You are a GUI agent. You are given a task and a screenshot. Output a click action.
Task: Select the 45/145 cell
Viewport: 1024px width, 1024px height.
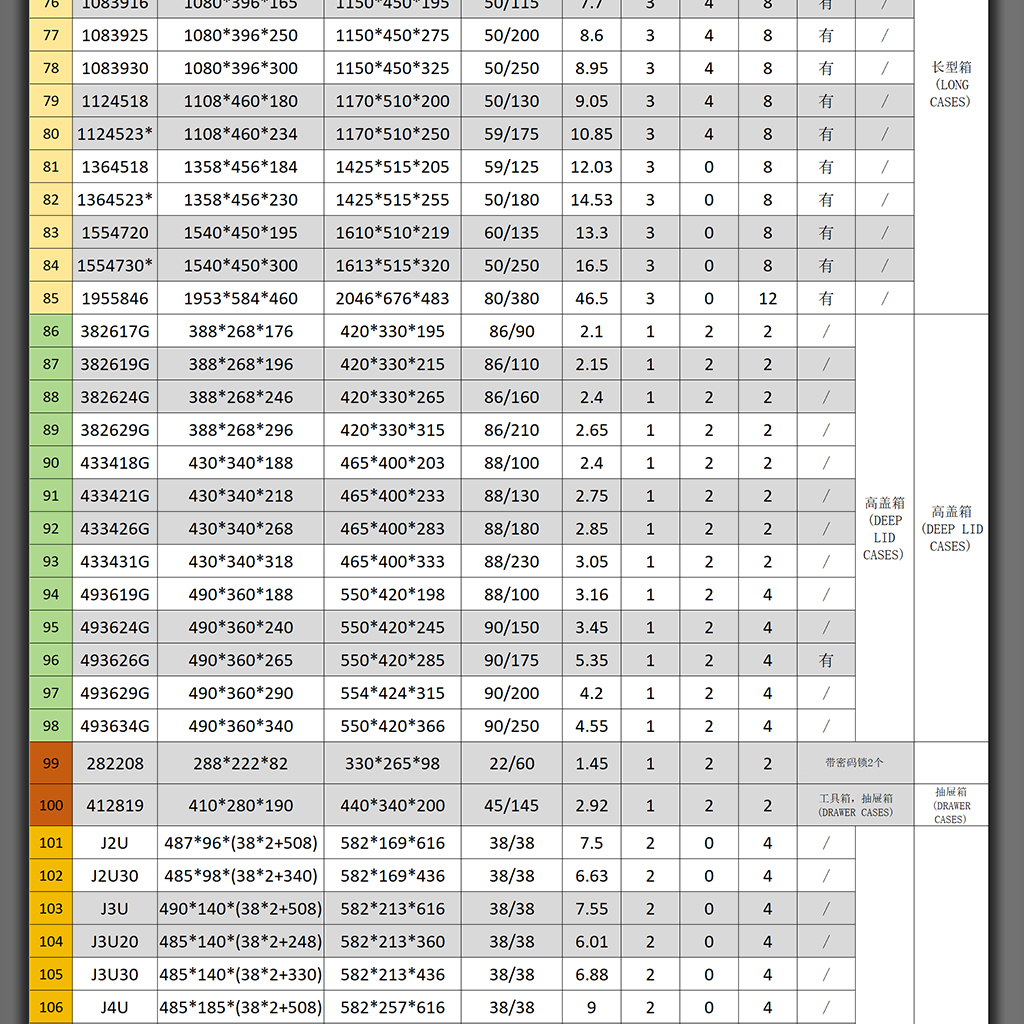(x=511, y=805)
